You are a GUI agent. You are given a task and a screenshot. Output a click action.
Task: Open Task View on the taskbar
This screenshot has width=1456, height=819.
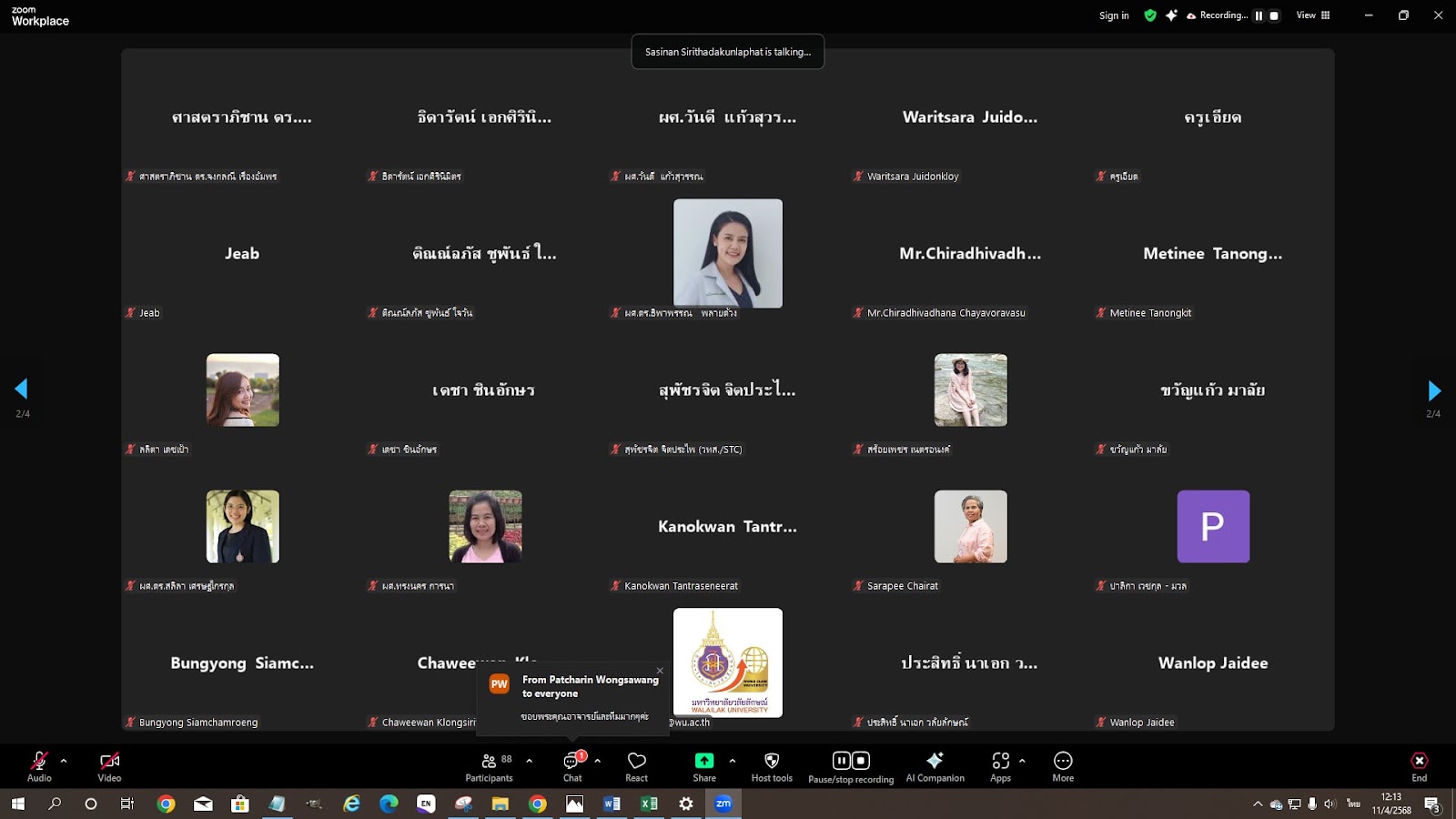coord(127,804)
